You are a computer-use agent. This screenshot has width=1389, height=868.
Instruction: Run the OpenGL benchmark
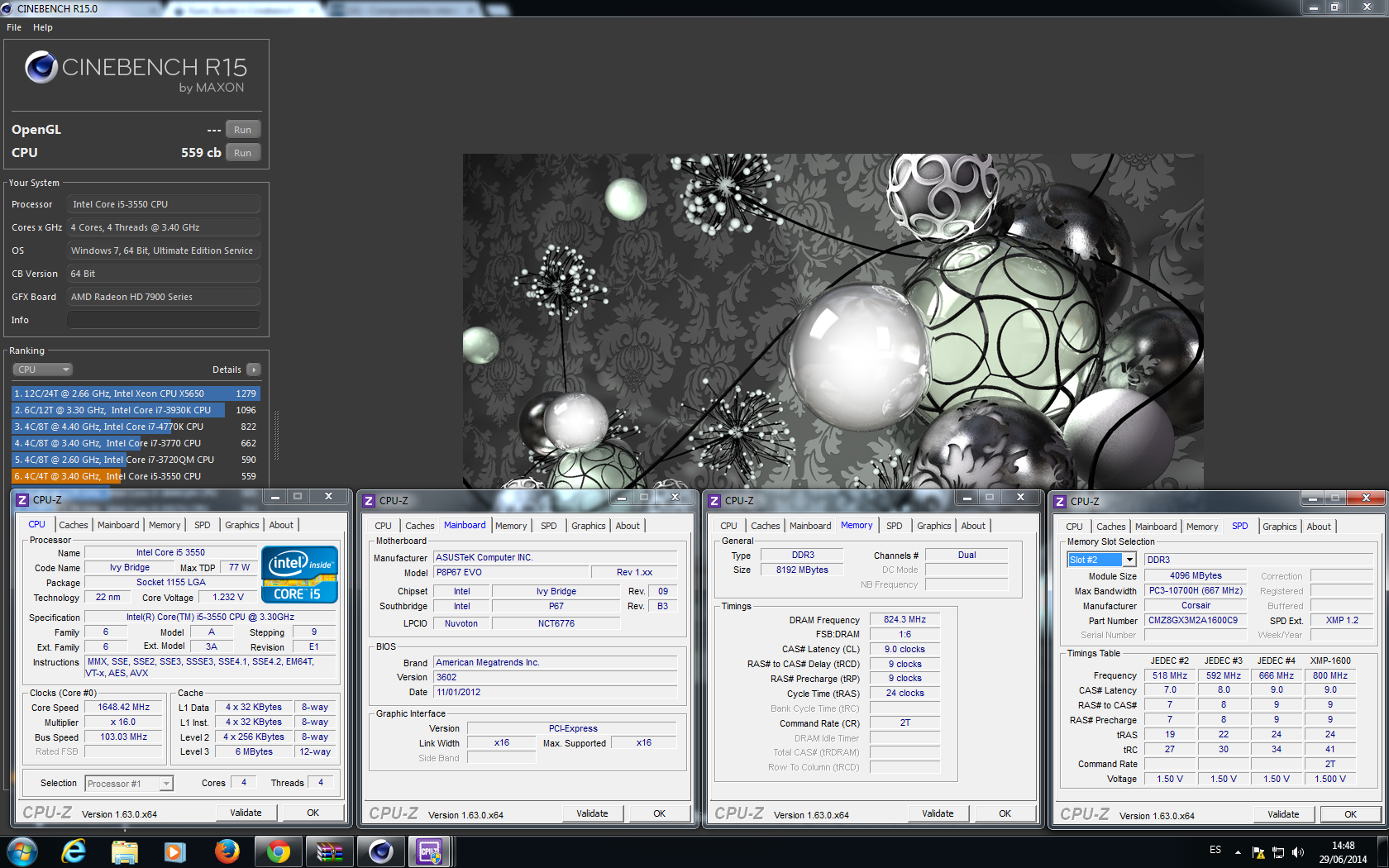[243, 130]
